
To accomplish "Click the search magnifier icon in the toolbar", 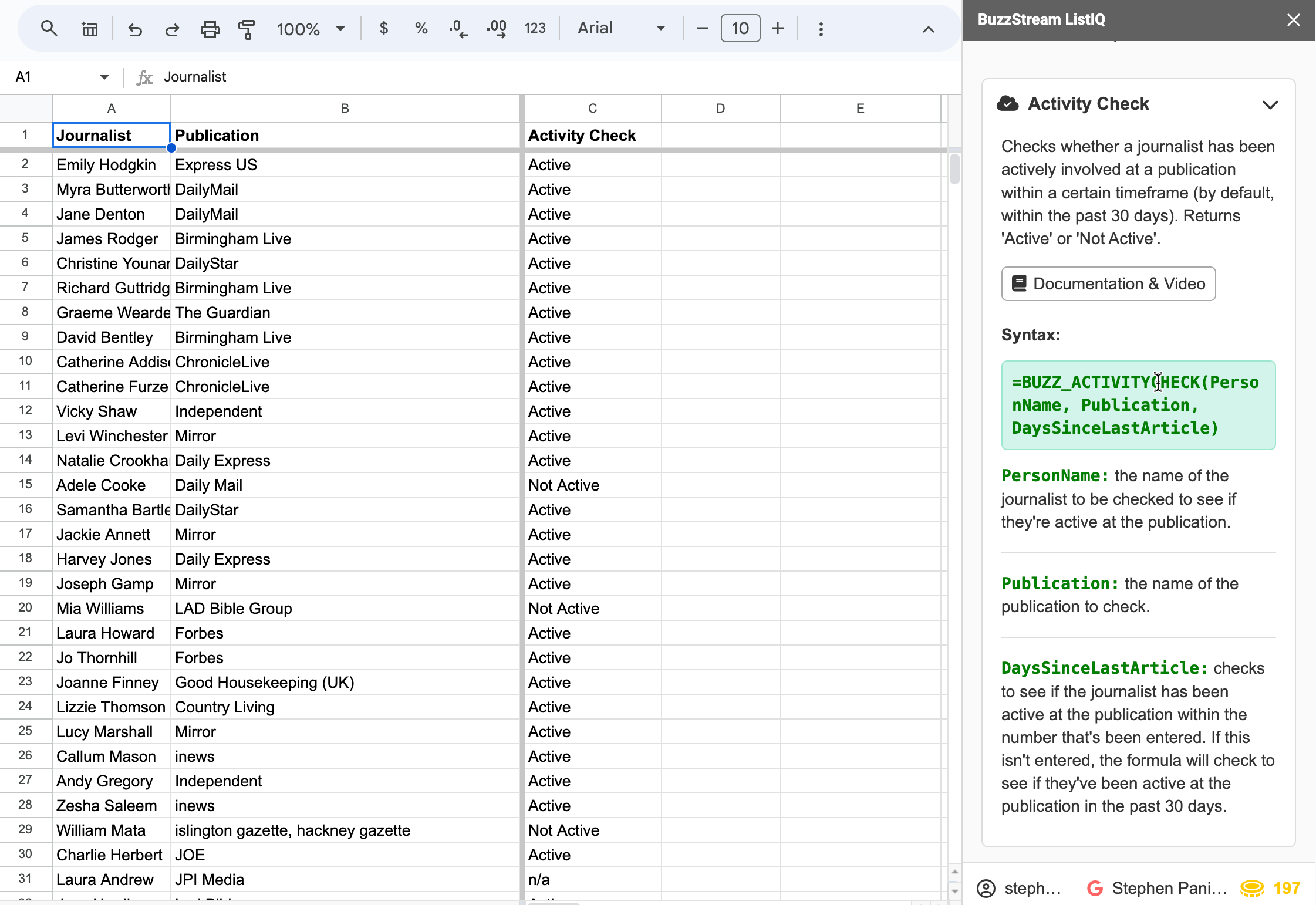I will [49, 28].
